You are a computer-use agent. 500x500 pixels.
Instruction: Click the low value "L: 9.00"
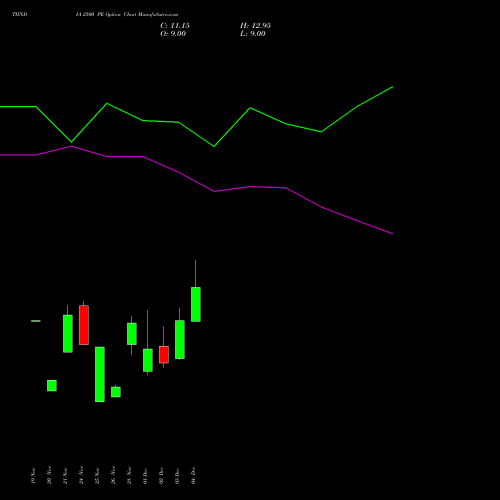pyautogui.click(x=253, y=34)
